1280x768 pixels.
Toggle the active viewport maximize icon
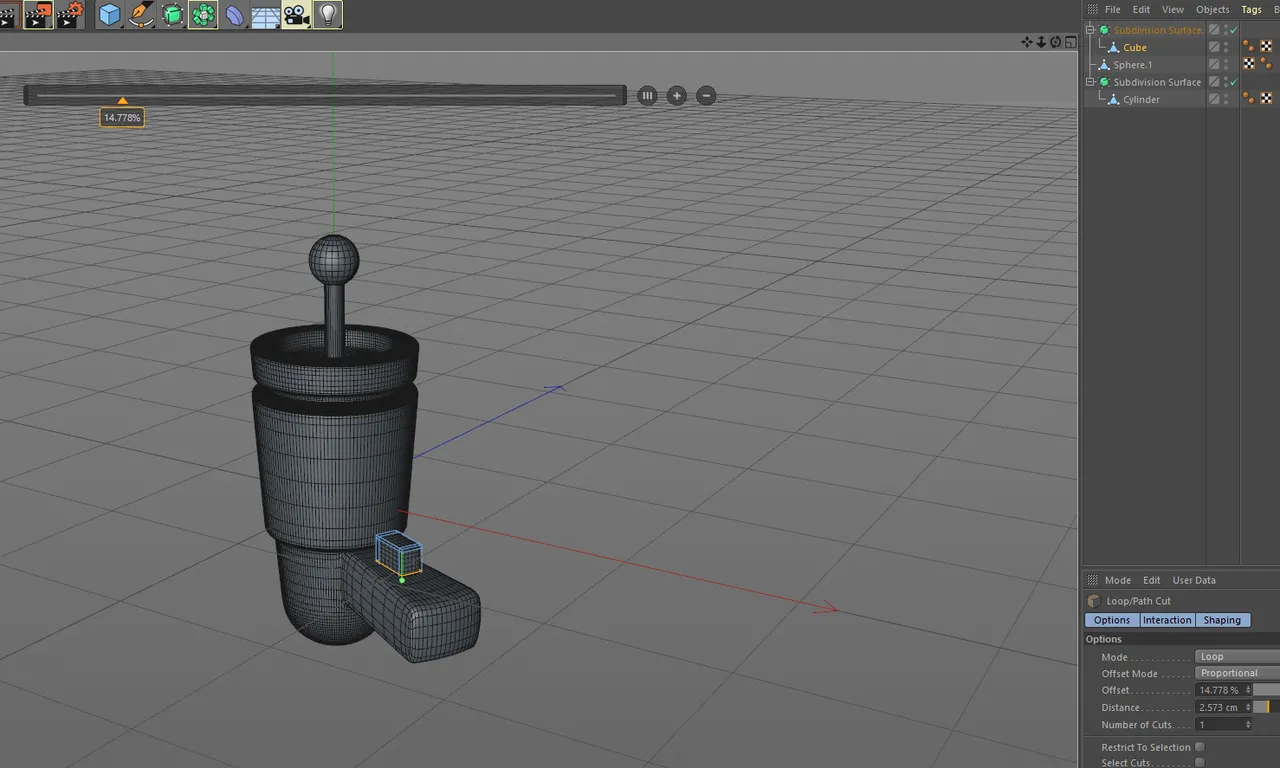pyautogui.click(x=1070, y=42)
